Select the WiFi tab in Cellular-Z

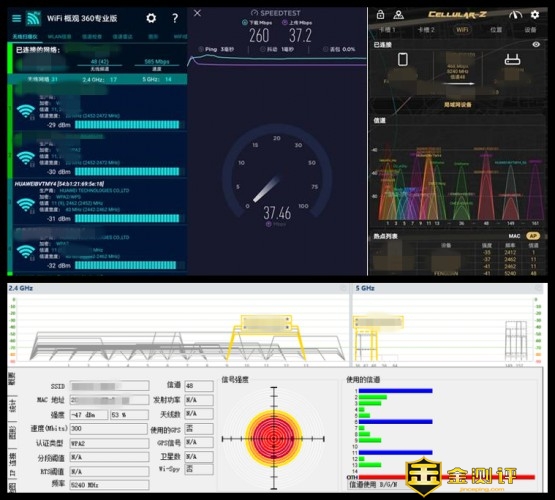462,30
